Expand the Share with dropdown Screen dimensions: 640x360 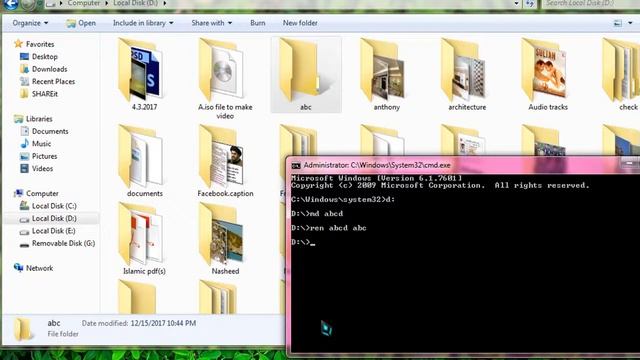coord(212,23)
